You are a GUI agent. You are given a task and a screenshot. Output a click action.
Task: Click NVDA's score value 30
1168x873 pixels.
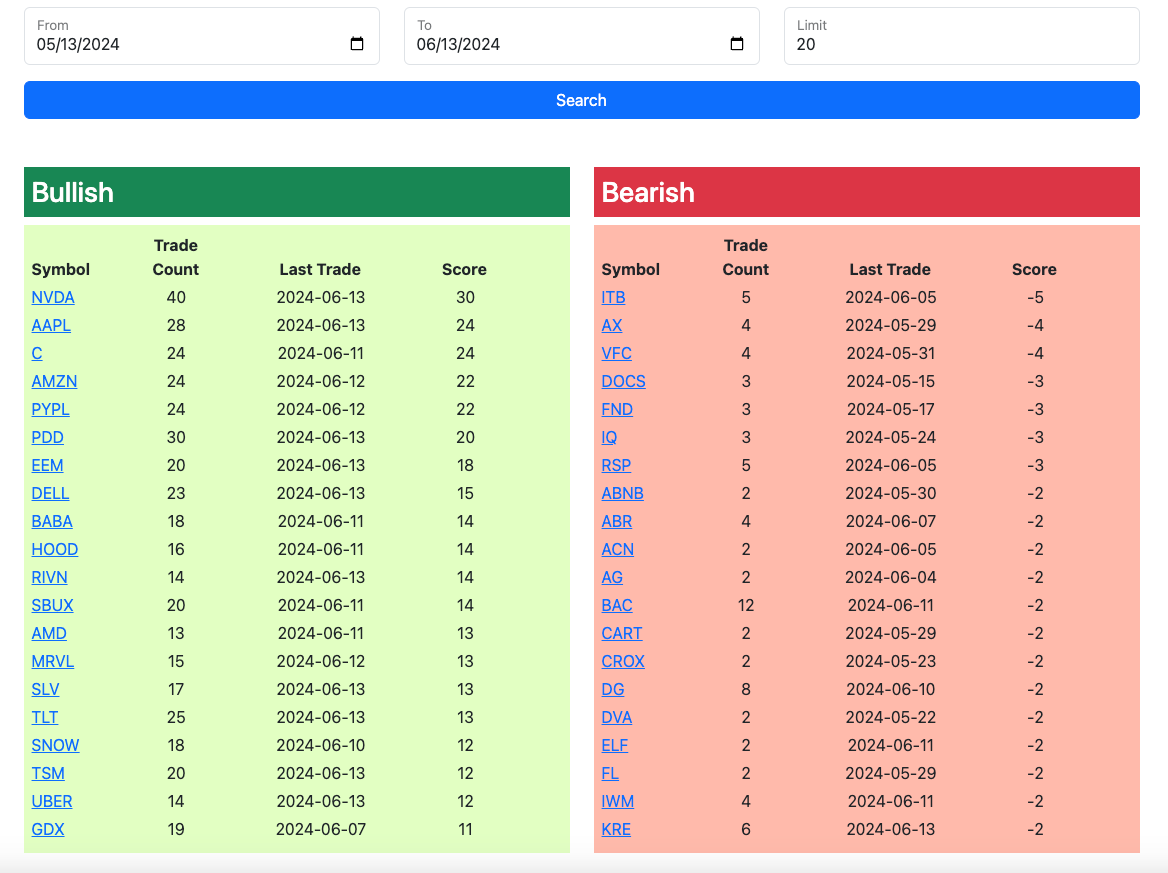click(465, 297)
